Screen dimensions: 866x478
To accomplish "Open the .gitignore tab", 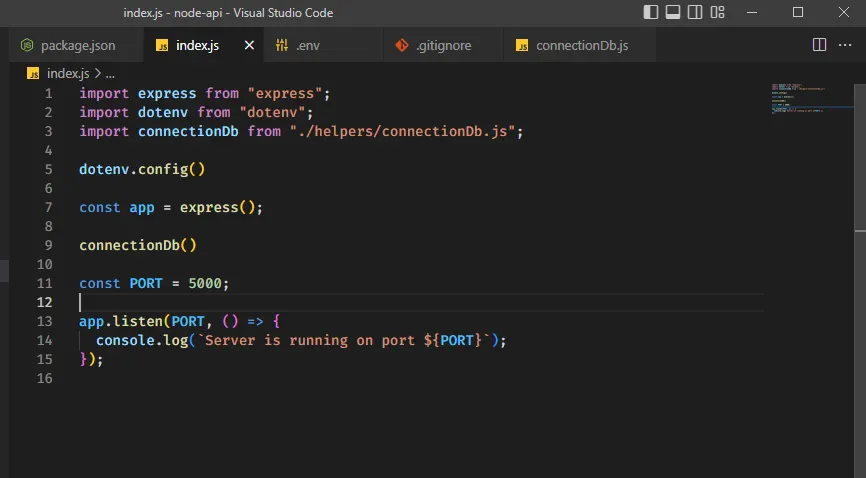I will pyautogui.click(x=443, y=45).
